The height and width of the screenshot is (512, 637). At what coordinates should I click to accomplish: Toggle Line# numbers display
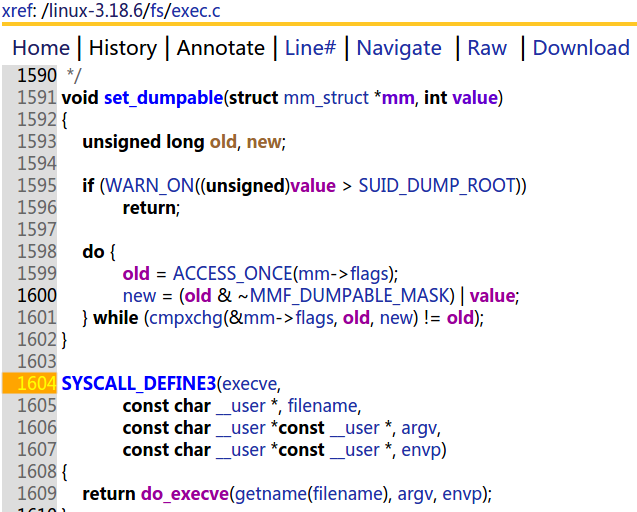tap(311, 48)
